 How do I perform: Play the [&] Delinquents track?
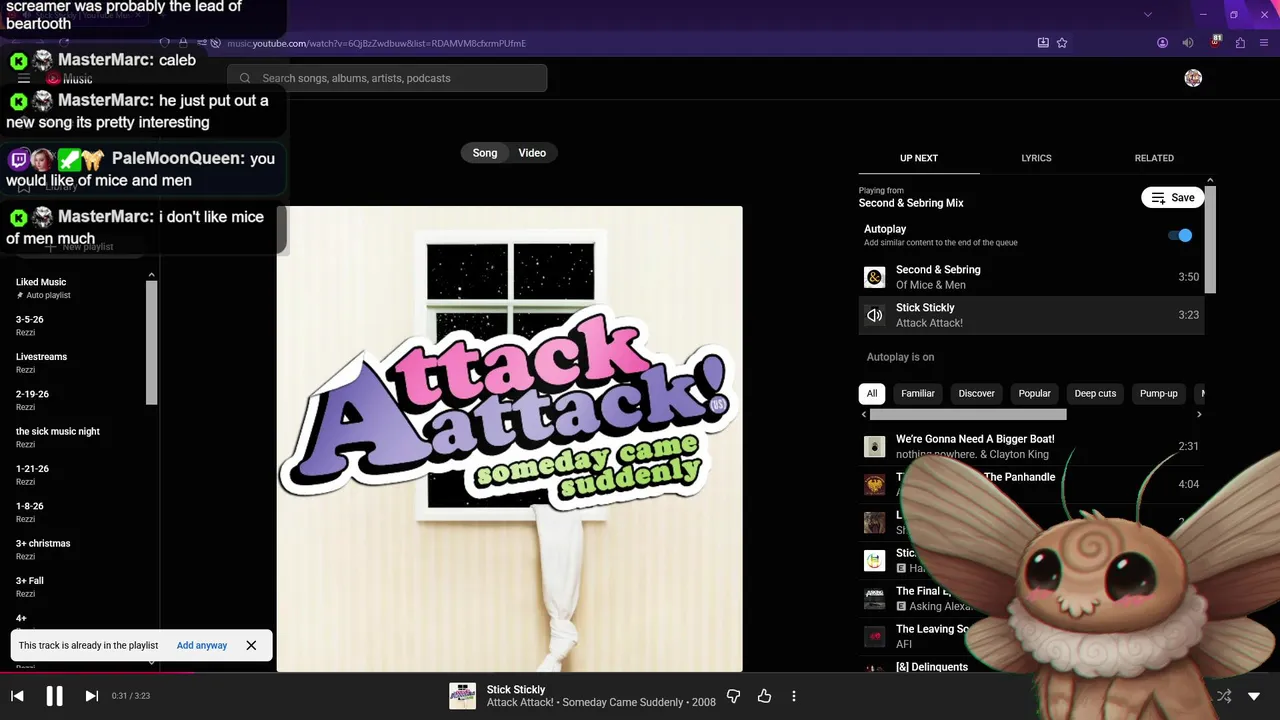point(932,667)
